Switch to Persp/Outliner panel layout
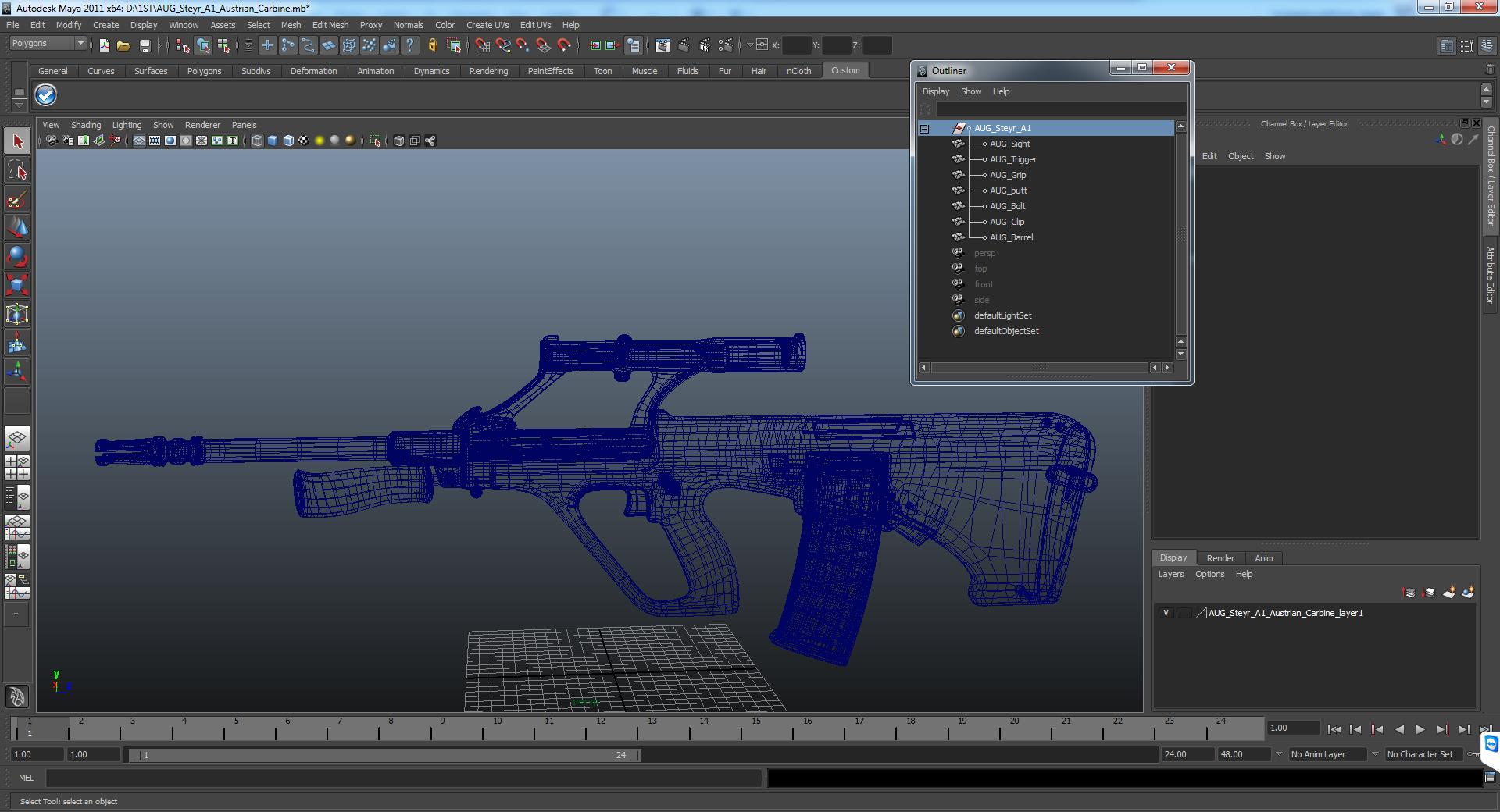This screenshot has height=812, width=1500. [x=17, y=496]
